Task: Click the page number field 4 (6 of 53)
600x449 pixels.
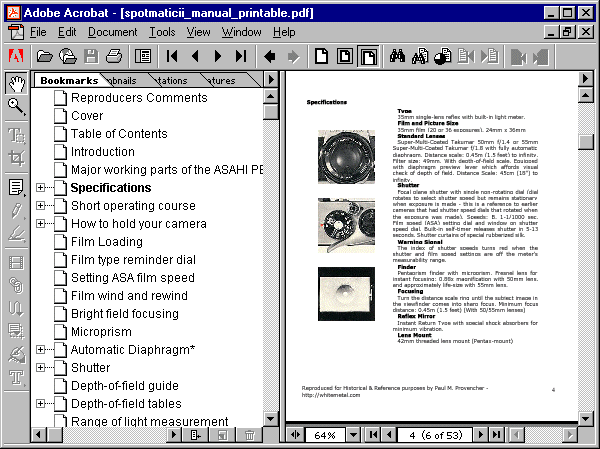Action: pos(435,435)
